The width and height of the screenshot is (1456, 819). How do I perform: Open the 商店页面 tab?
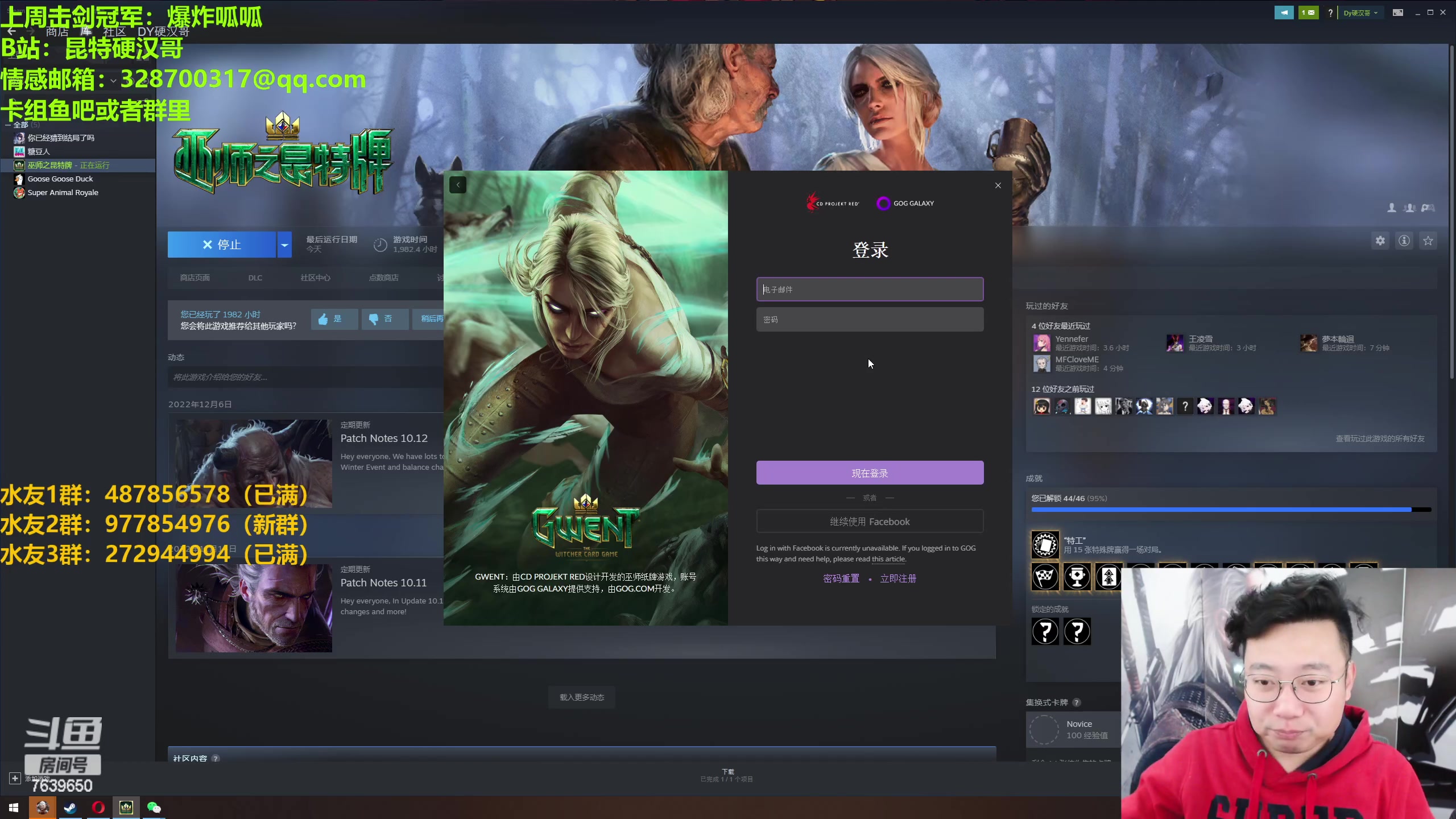click(195, 278)
